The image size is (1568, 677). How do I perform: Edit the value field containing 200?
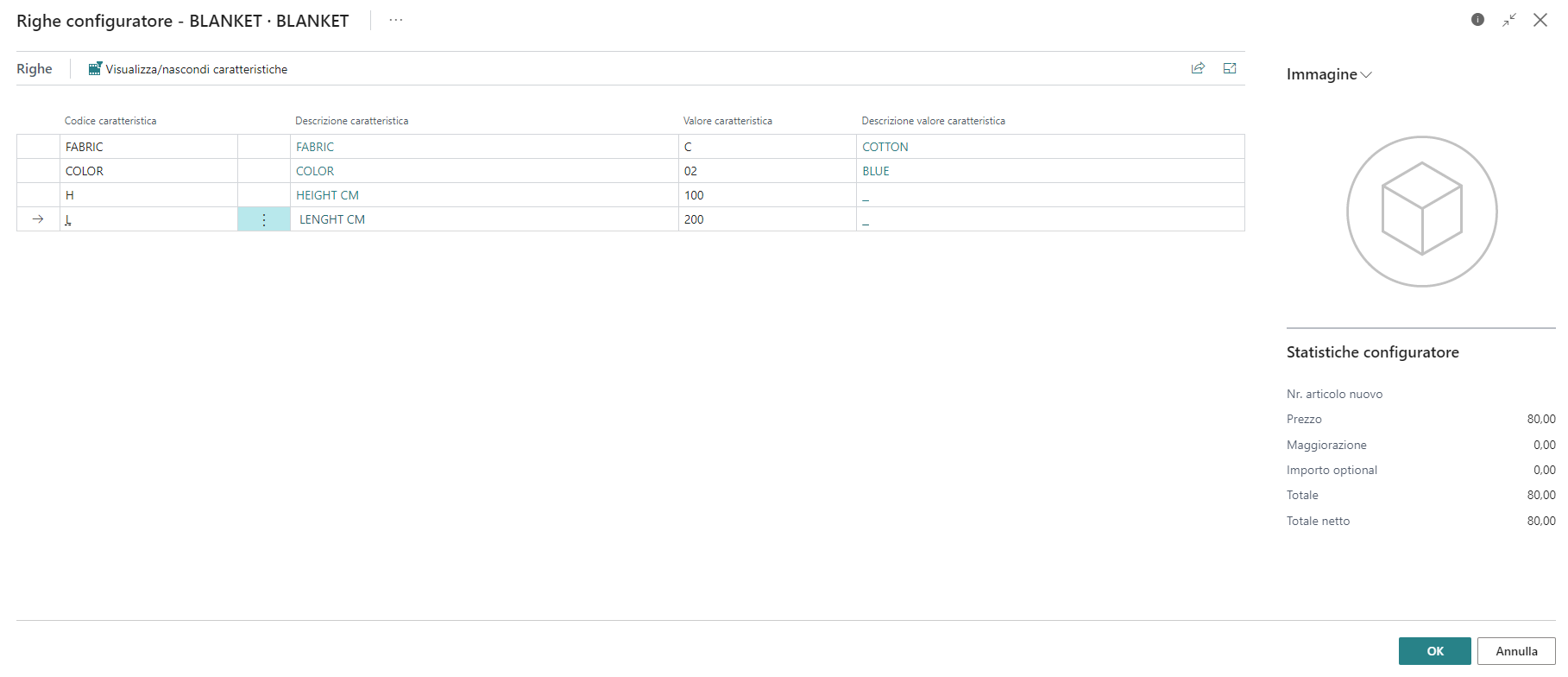pyautogui.click(x=765, y=220)
